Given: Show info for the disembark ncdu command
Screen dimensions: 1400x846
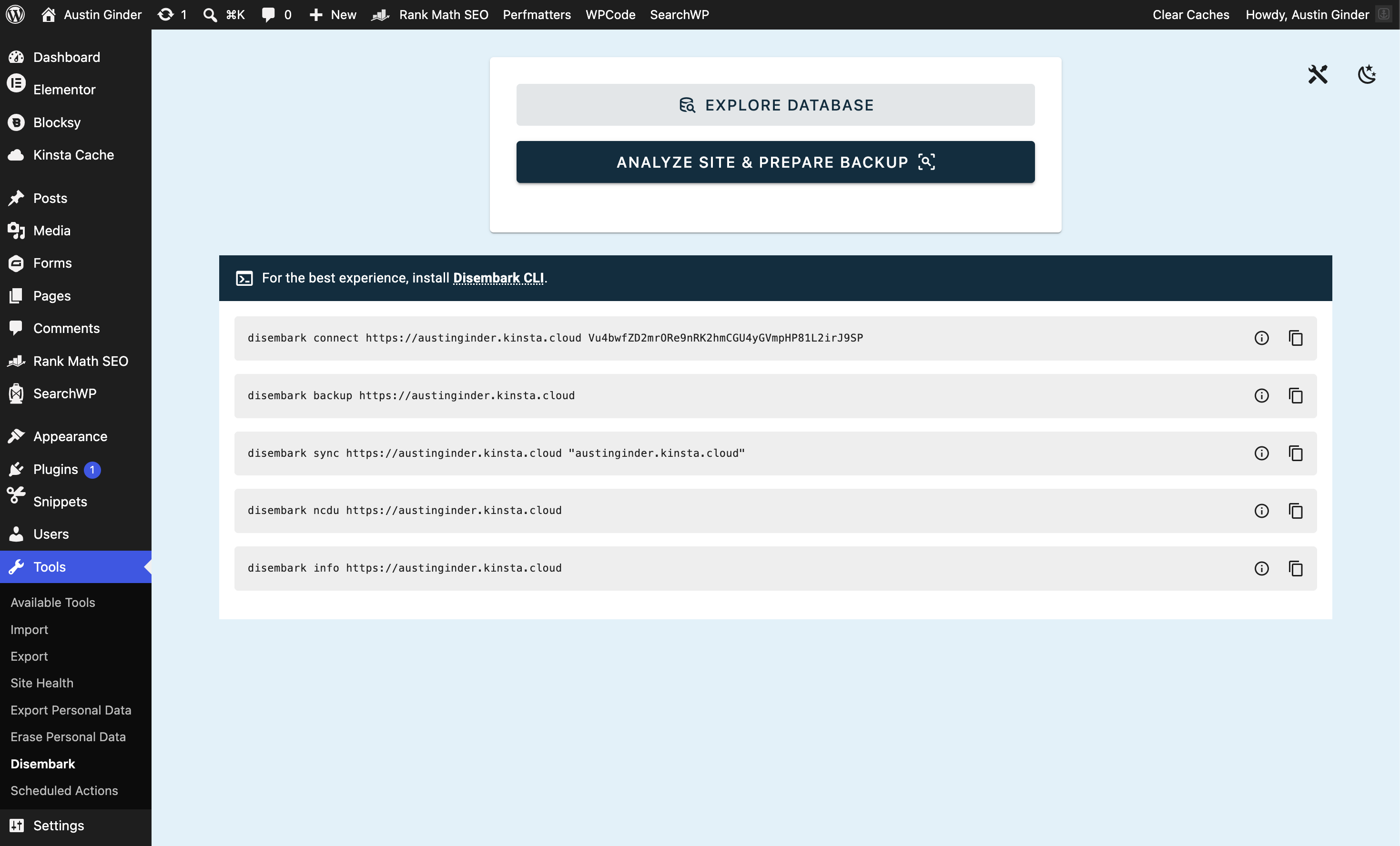Looking at the screenshot, I should click(1261, 511).
